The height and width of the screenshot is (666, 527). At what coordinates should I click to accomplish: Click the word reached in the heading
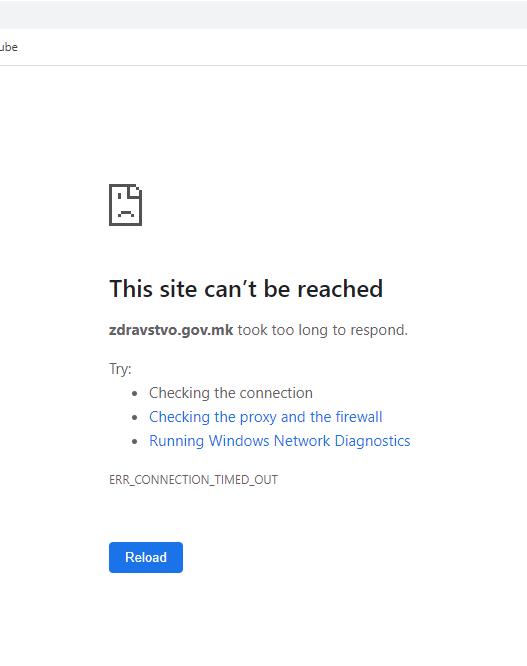click(340, 289)
